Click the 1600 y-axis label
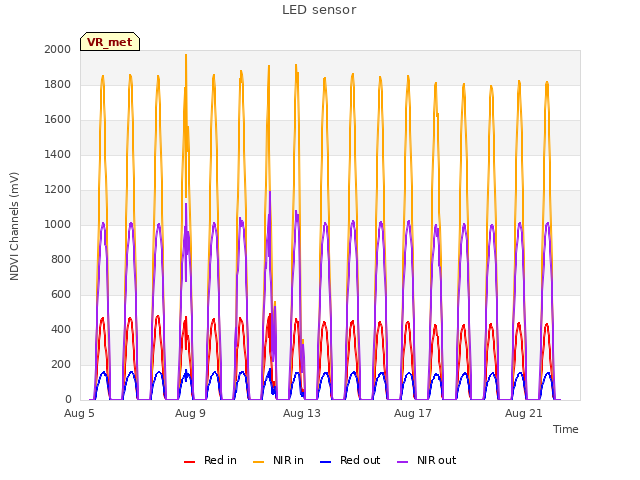This screenshot has height=480, width=640. coord(58,120)
